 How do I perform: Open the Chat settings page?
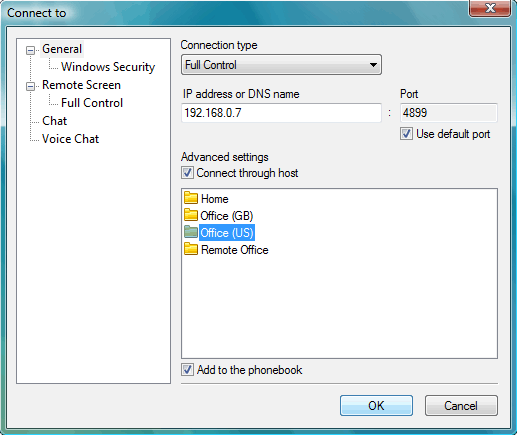tap(54, 121)
